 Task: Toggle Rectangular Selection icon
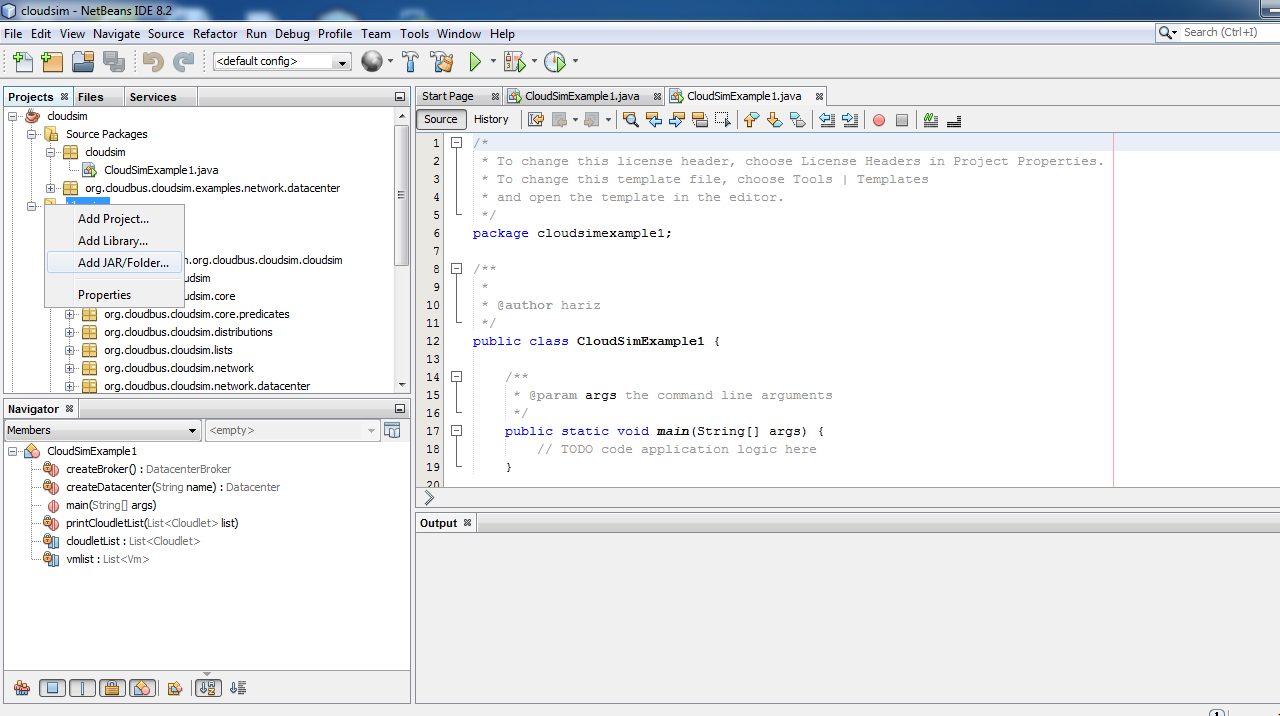[723, 120]
